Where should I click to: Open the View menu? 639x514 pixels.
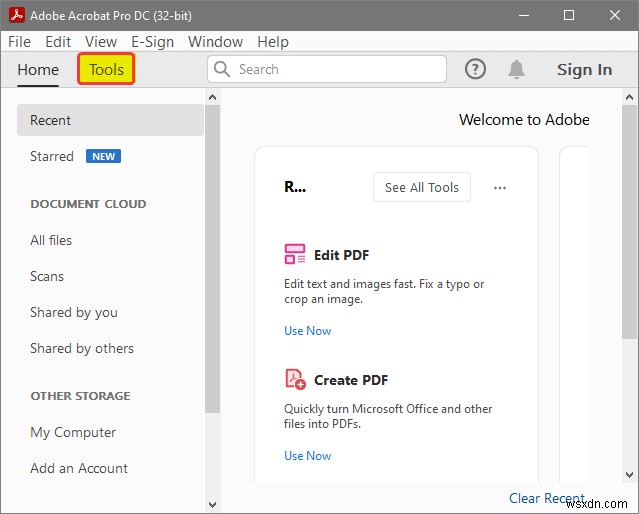[x=101, y=42]
